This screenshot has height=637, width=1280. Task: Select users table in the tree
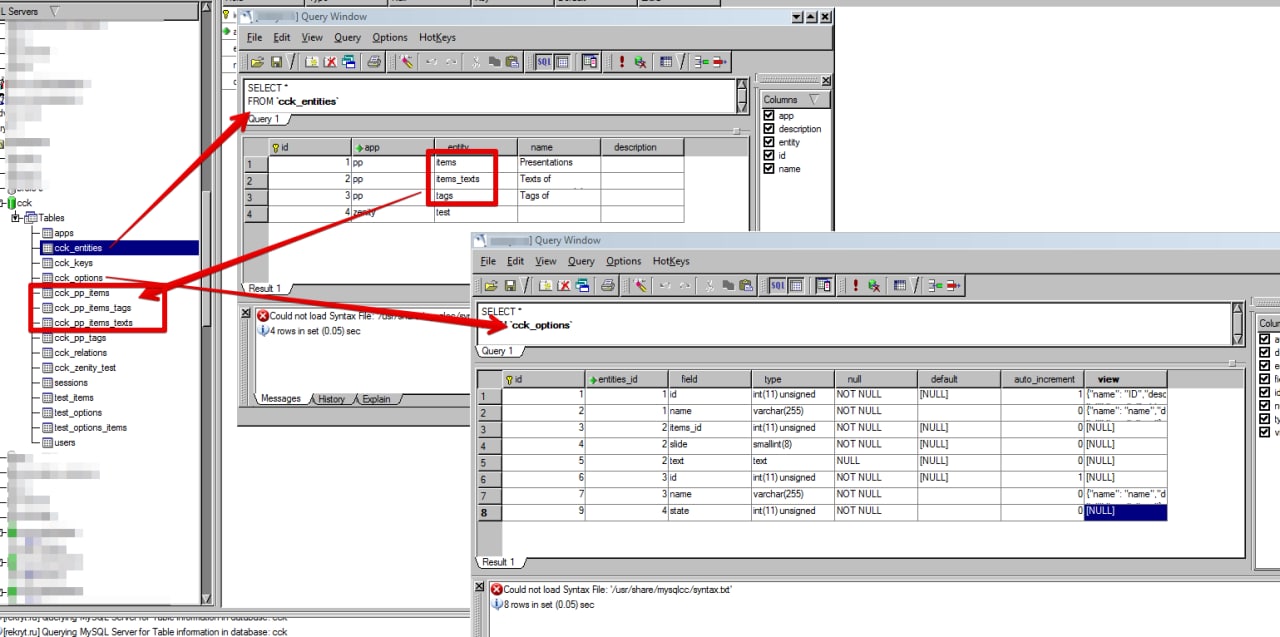coord(65,443)
